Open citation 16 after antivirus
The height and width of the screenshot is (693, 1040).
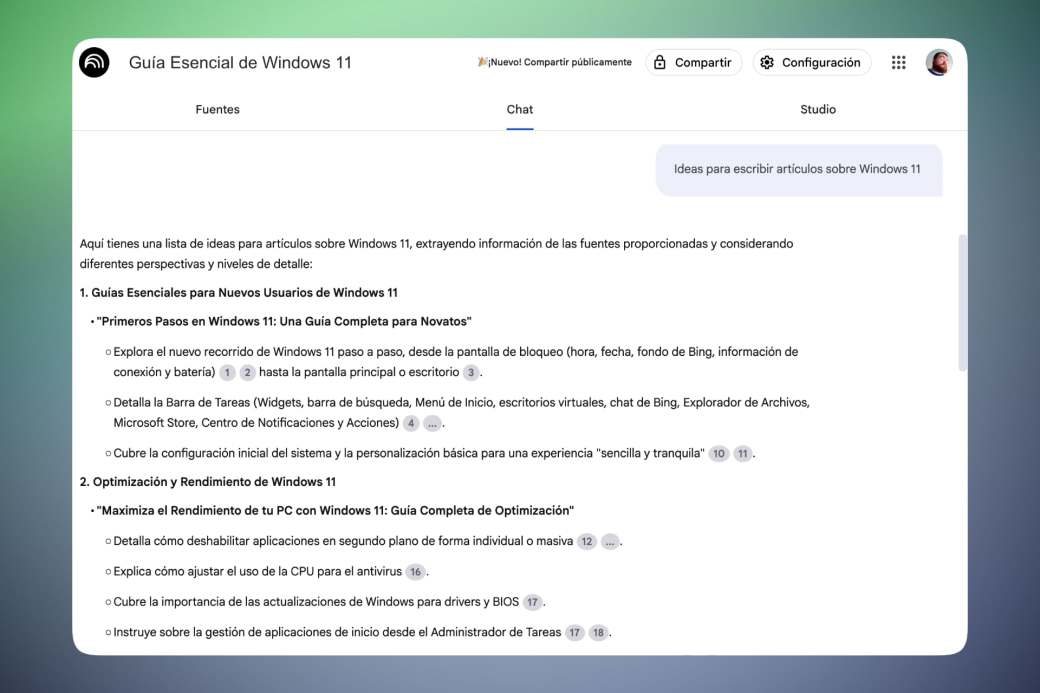tap(415, 572)
